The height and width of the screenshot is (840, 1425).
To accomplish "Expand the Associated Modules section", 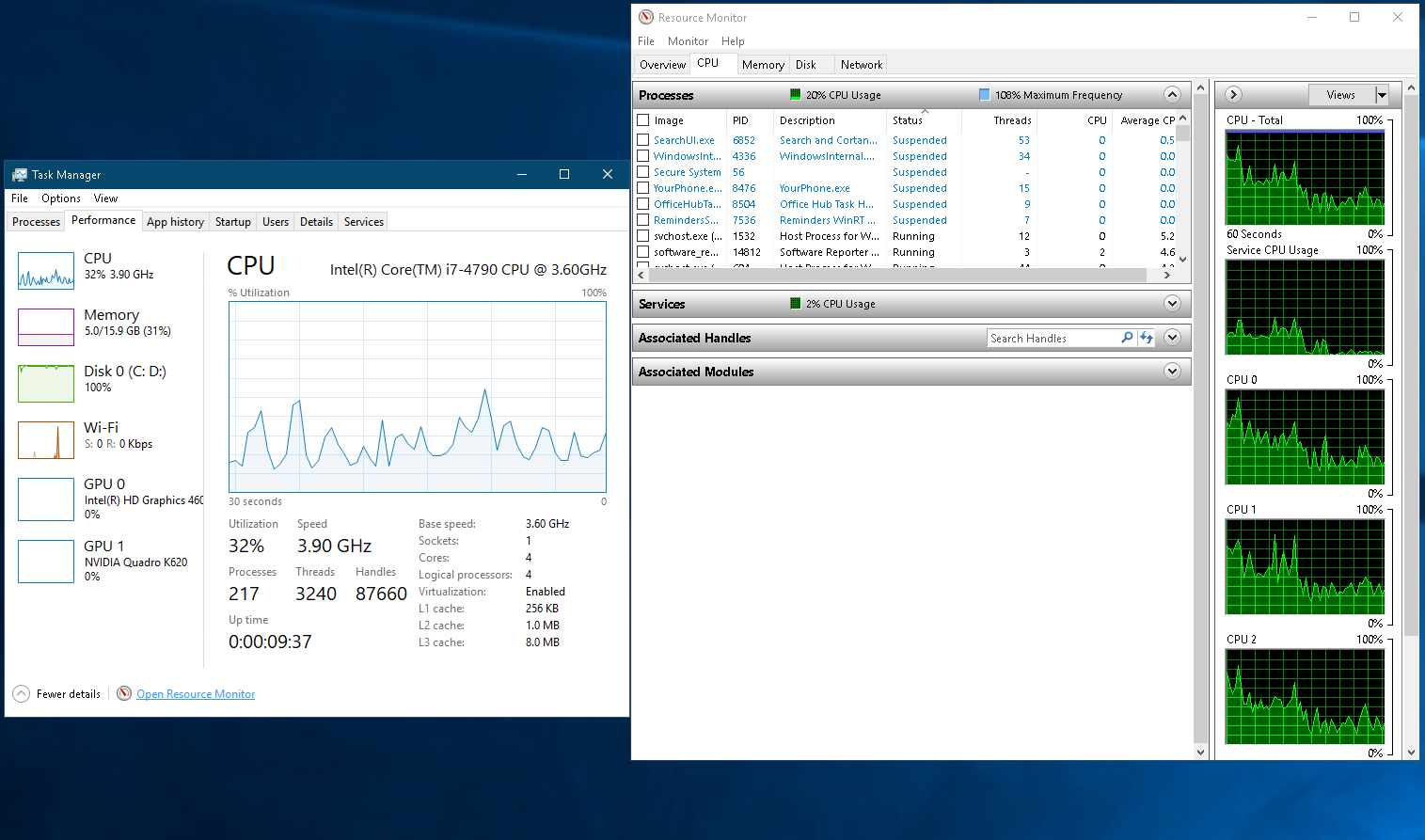I will [x=1172, y=371].
